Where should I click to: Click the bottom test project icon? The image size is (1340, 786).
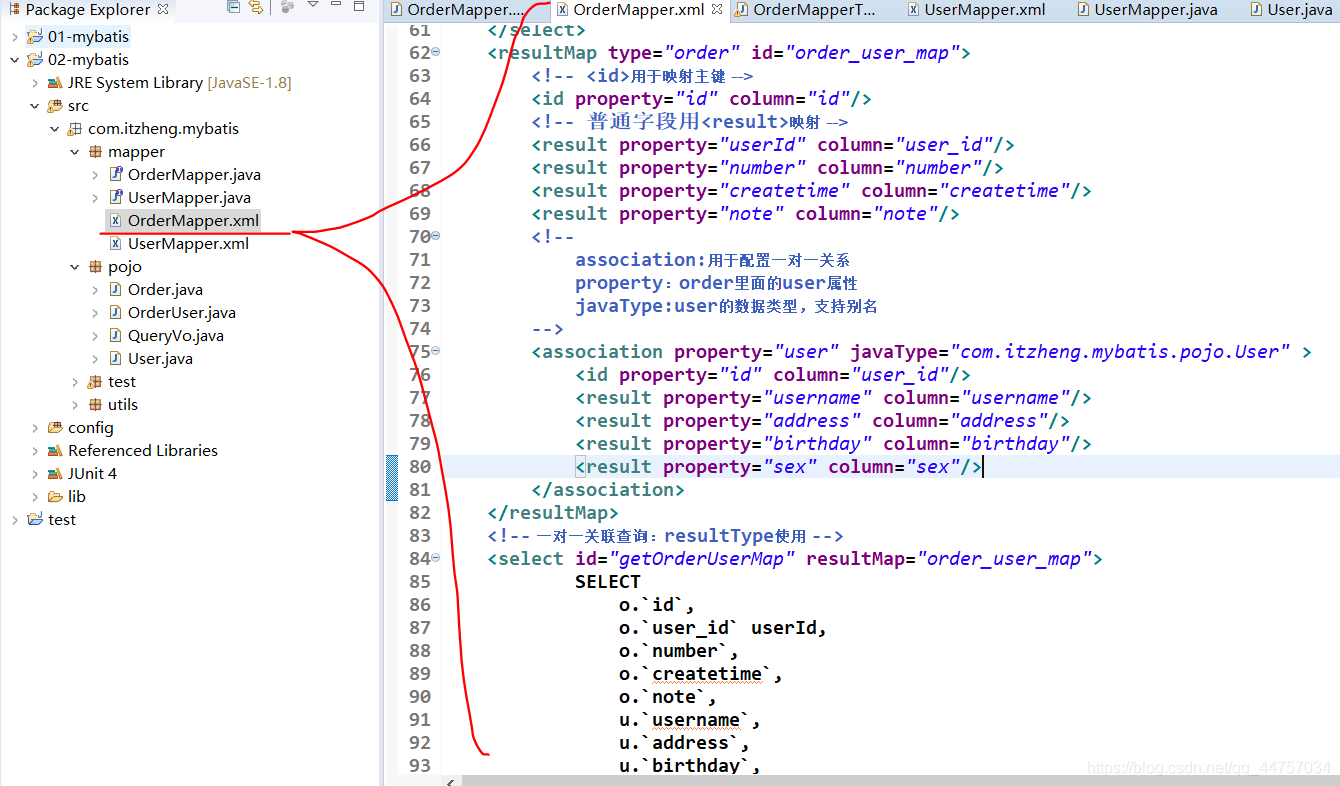click(x=35, y=520)
